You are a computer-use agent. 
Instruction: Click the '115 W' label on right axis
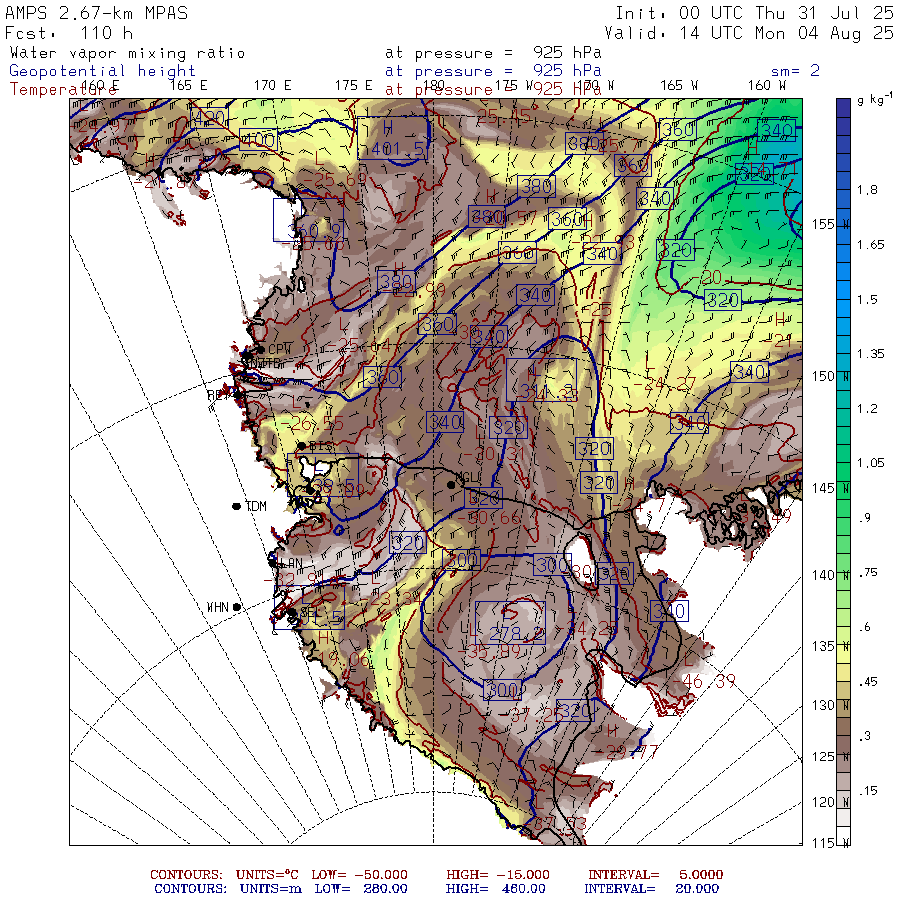coord(831,843)
